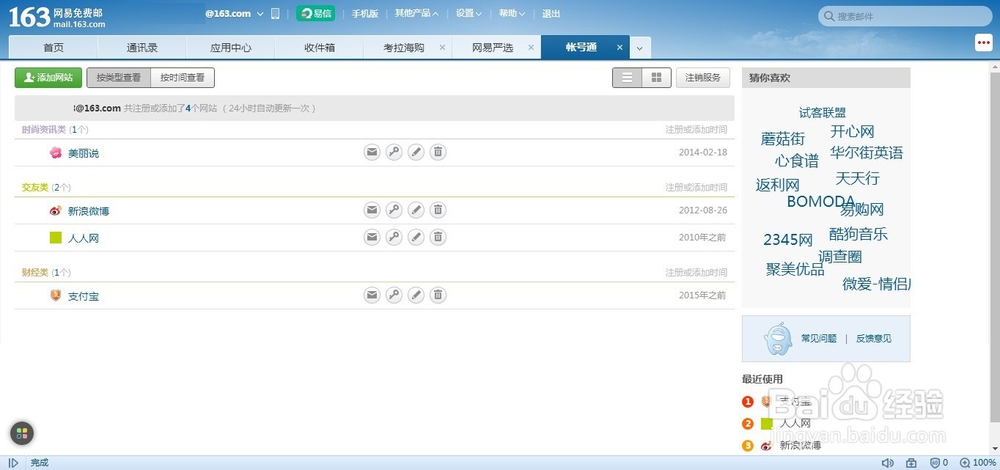Edit 人人网 entry with pencil icon
Screen dimensions: 1000x470
point(416,237)
